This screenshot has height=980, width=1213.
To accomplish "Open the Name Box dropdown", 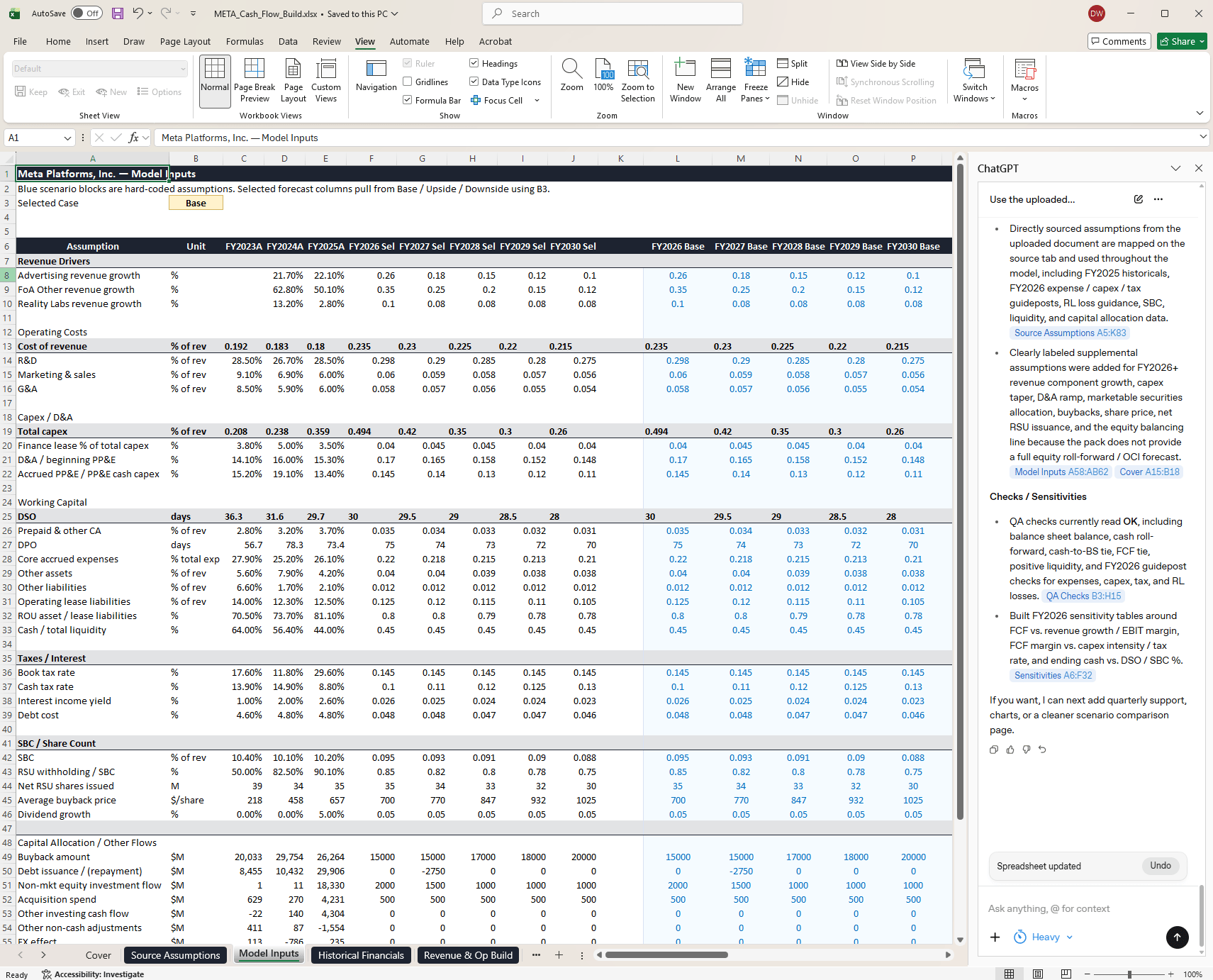I will pos(67,138).
